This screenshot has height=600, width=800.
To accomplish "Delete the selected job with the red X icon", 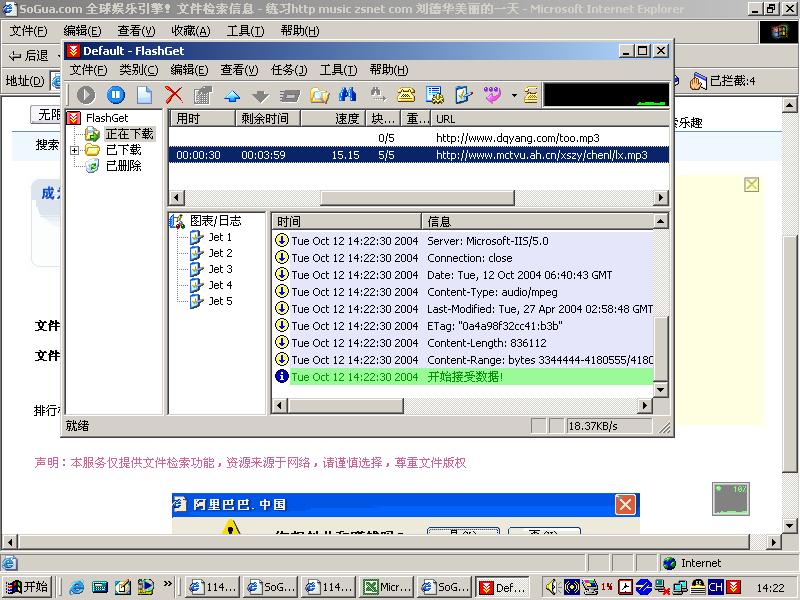I will coord(174,95).
